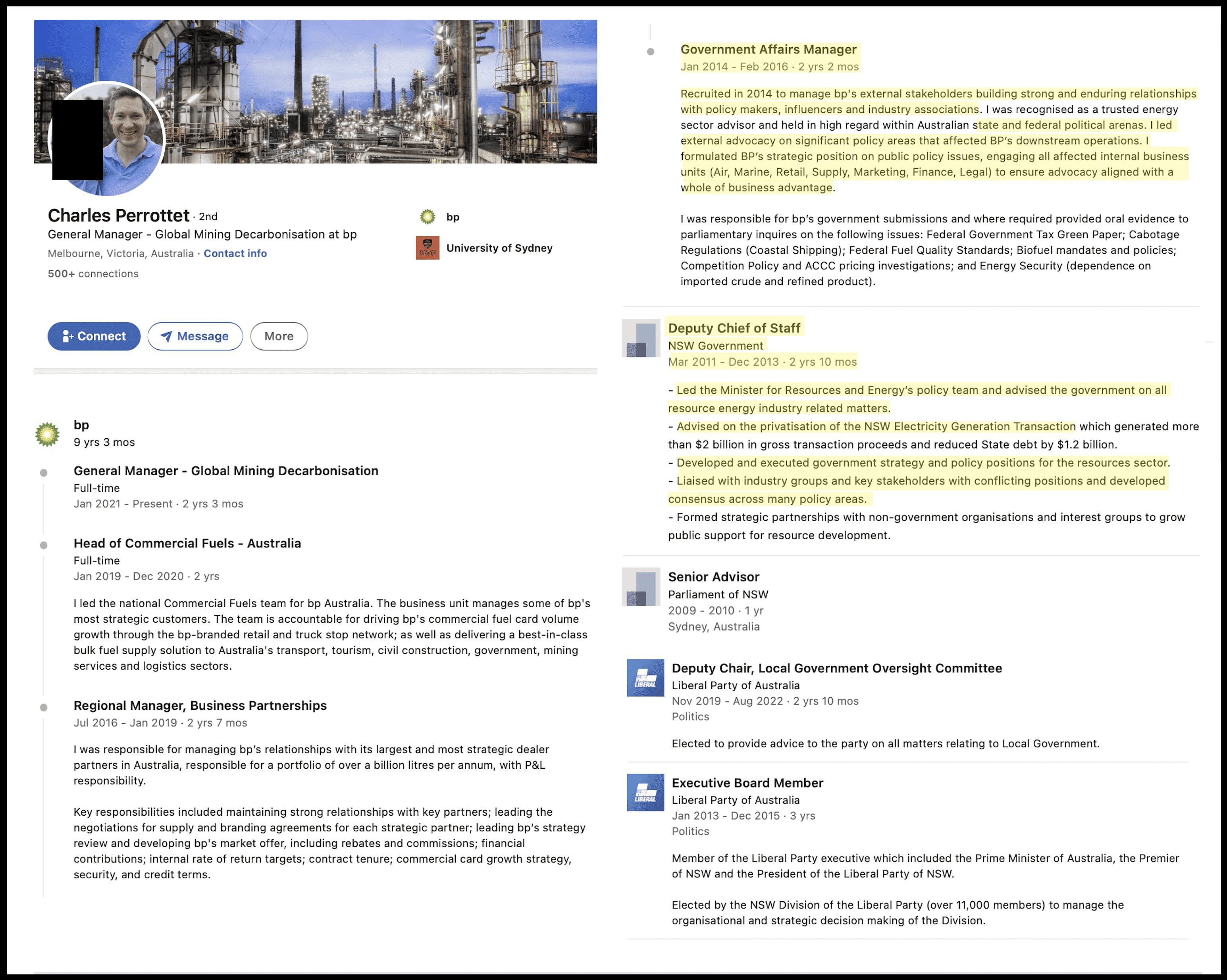Open the University of Sydney link

click(x=499, y=248)
